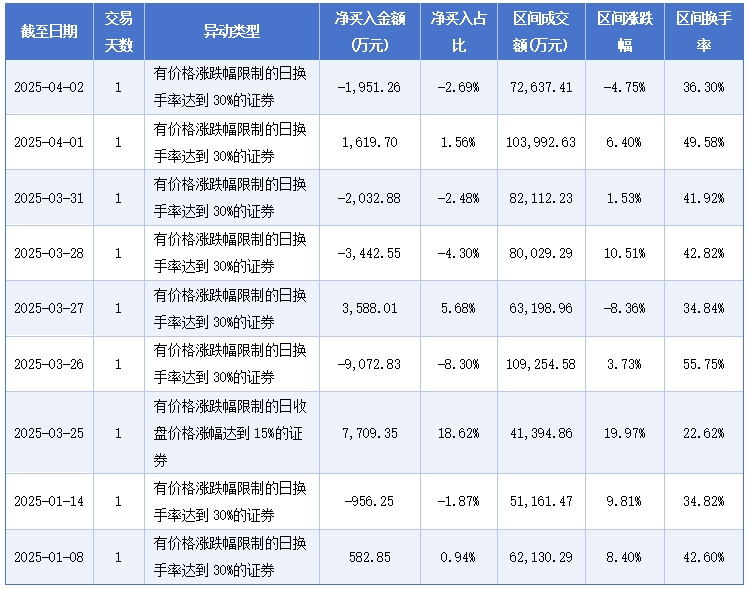Image resolution: width=749 pixels, height=589 pixels.
Task: Click the 区间成交额(万元) header
Action: (x=541, y=32)
